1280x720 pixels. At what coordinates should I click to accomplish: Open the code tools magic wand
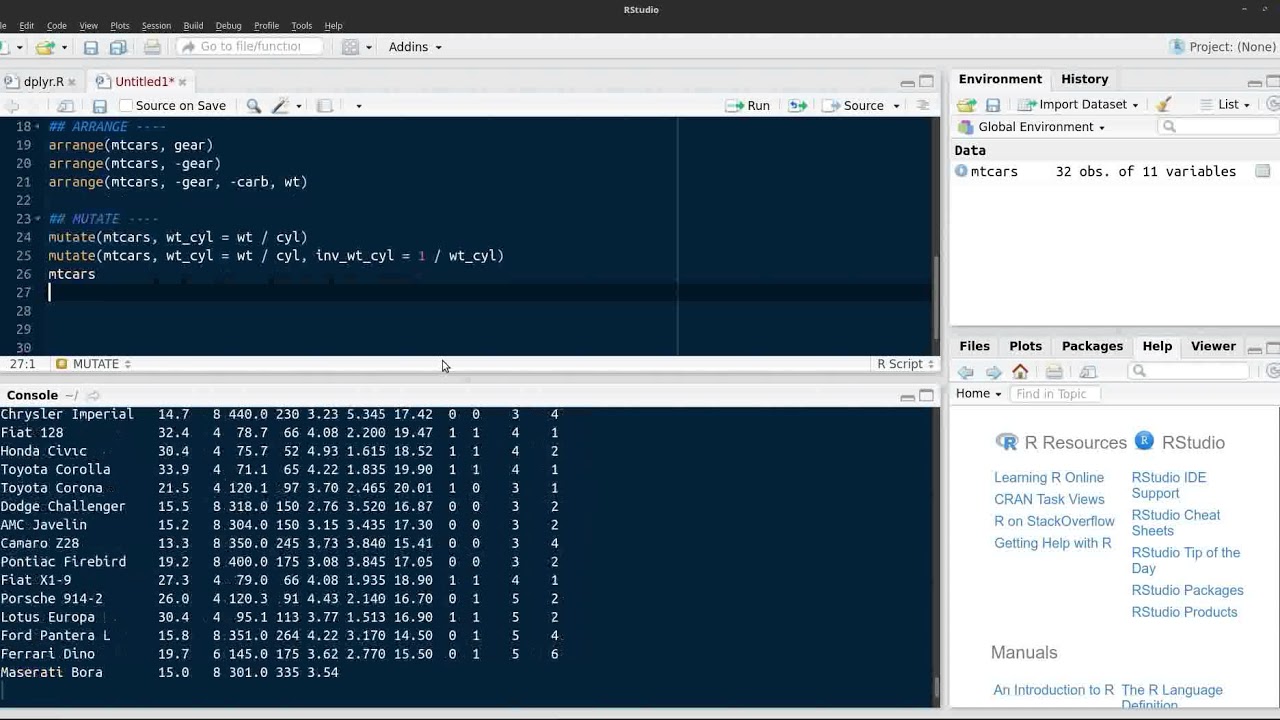[280, 106]
